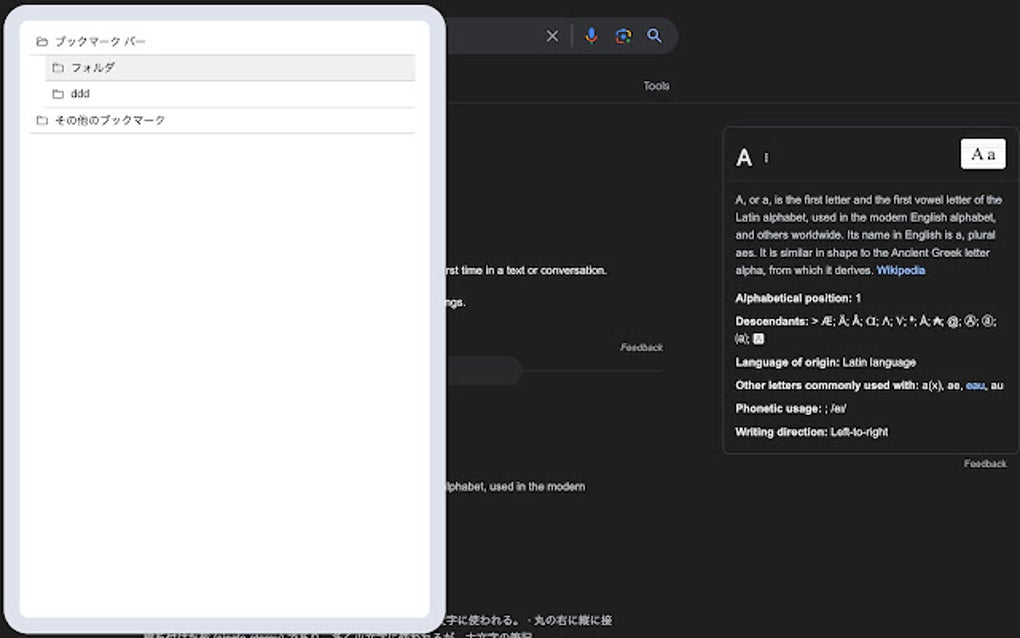Screen dimensions: 1020x638
Task: Click Feedback below the knowledge panel
Action: click(985, 463)
